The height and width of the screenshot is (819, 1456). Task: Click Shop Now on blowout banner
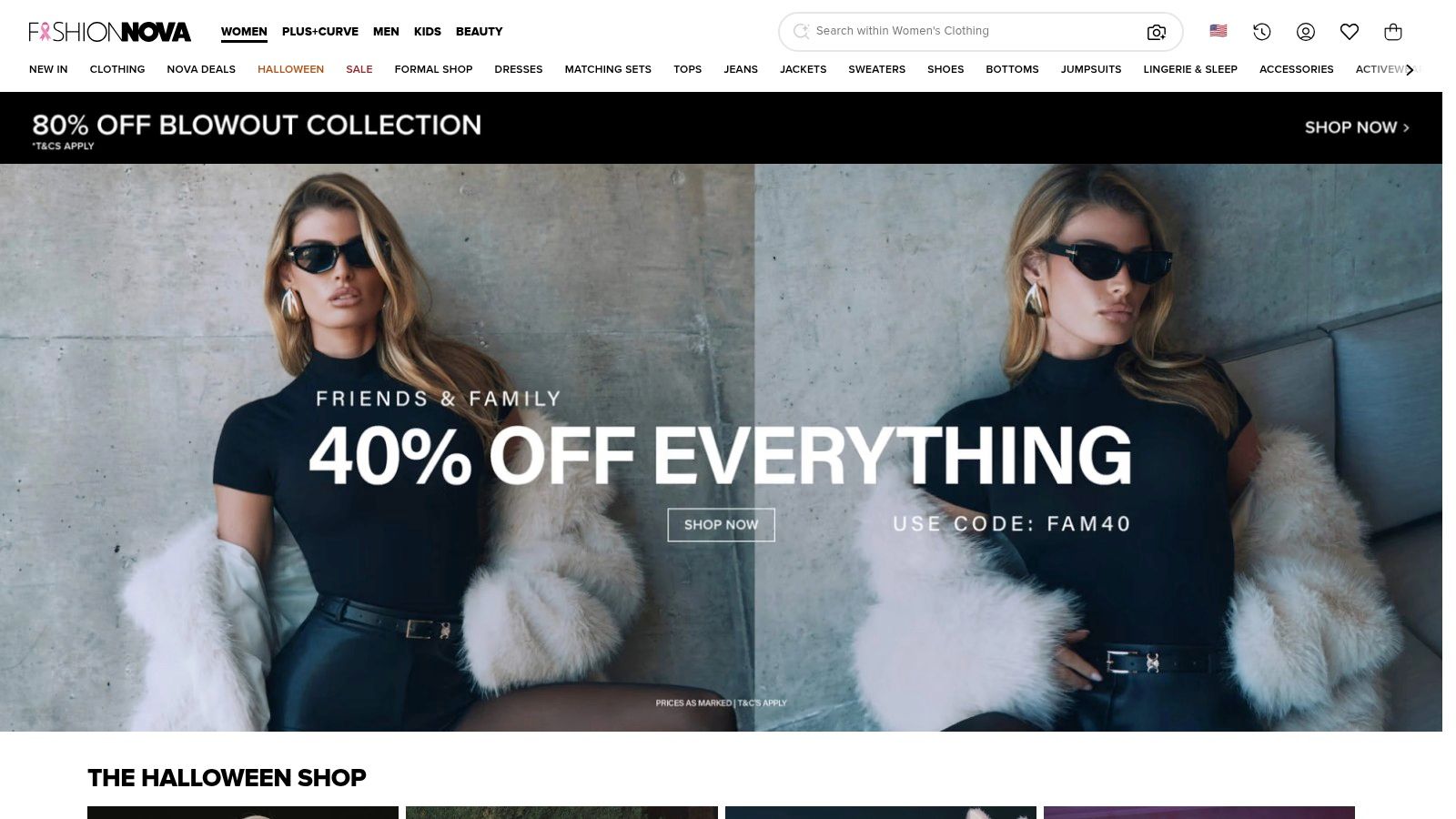(1357, 127)
